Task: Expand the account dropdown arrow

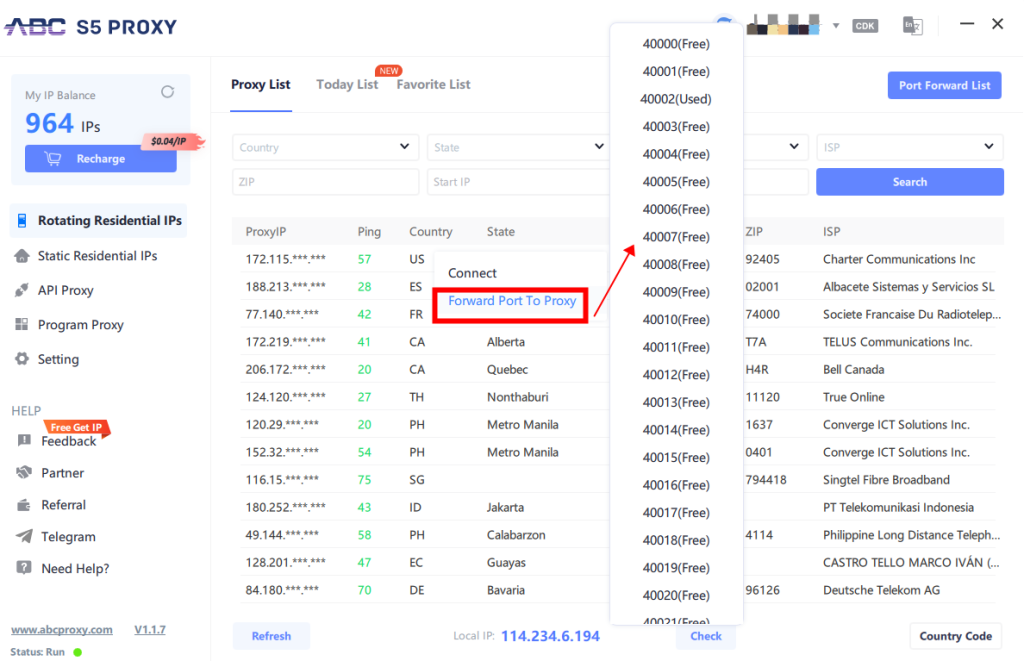Action: tap(836, 26)
